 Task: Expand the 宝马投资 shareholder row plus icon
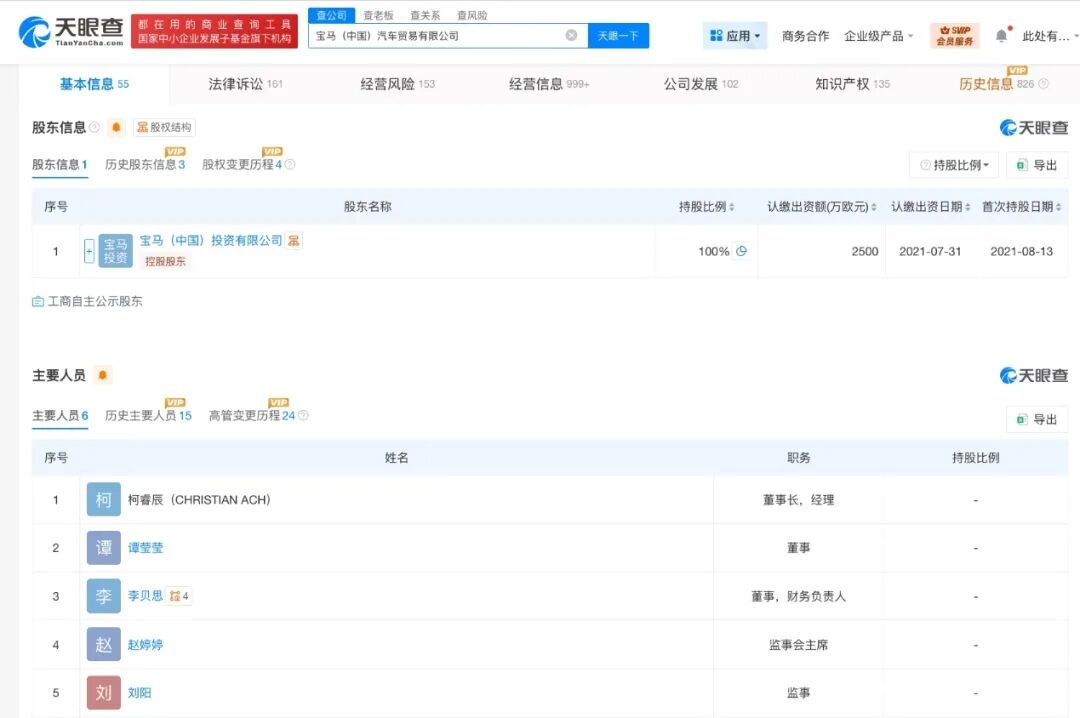[89, 251]
